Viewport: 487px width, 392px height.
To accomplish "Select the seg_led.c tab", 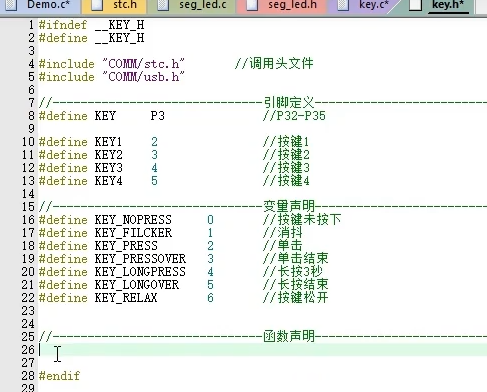I will 192,6.
